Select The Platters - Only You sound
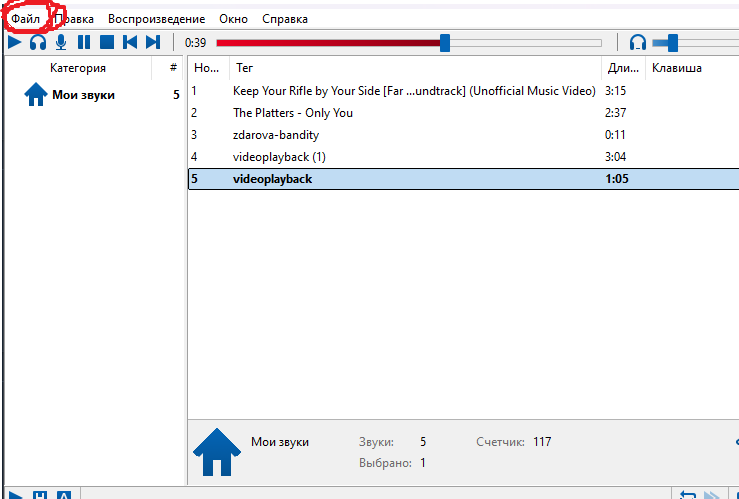Screen dimensions: 739x499 pyautogui.click(x=463, y=113)
